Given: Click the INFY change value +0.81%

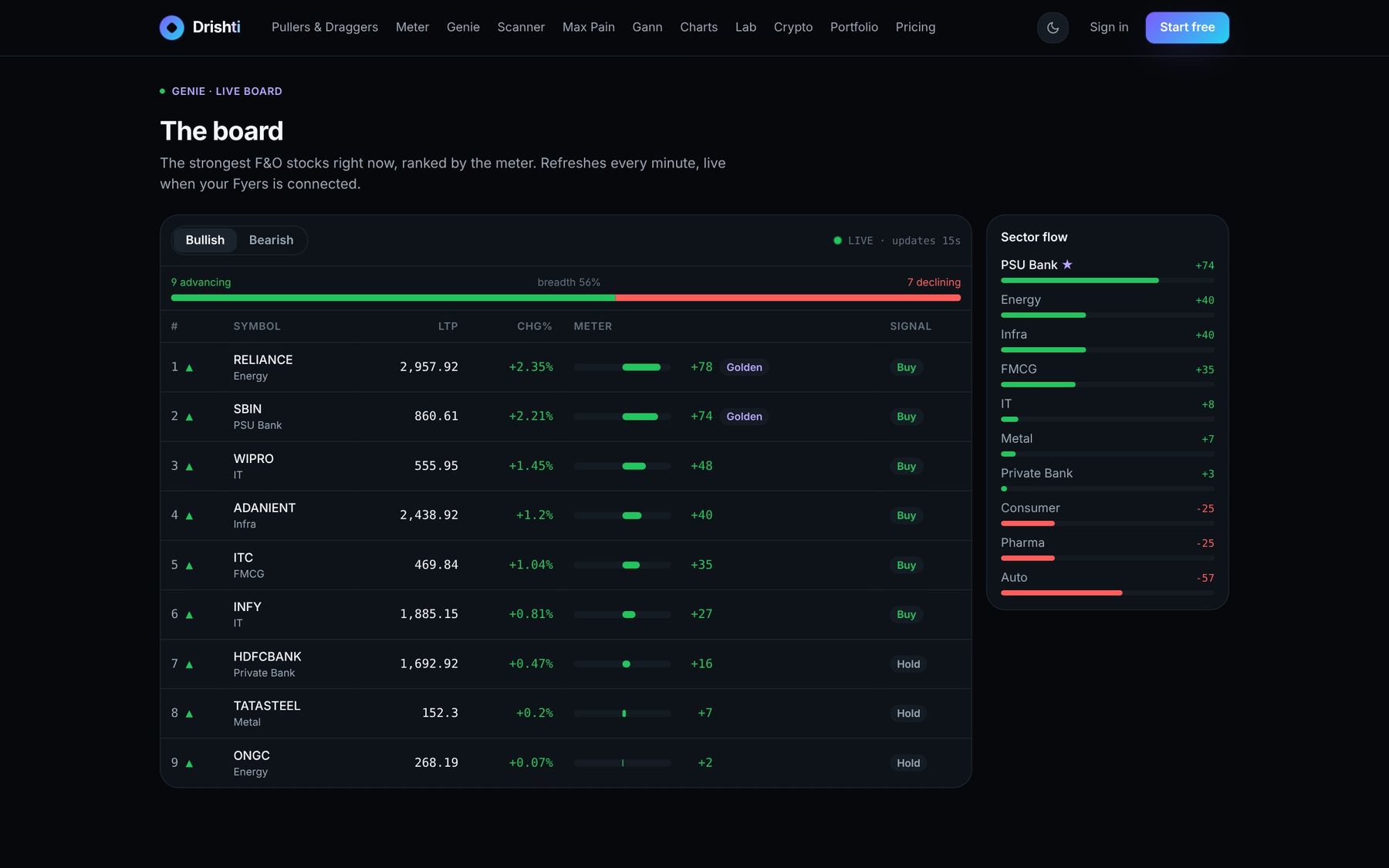Looking at the screenshot, I should [x=531, y=614].
